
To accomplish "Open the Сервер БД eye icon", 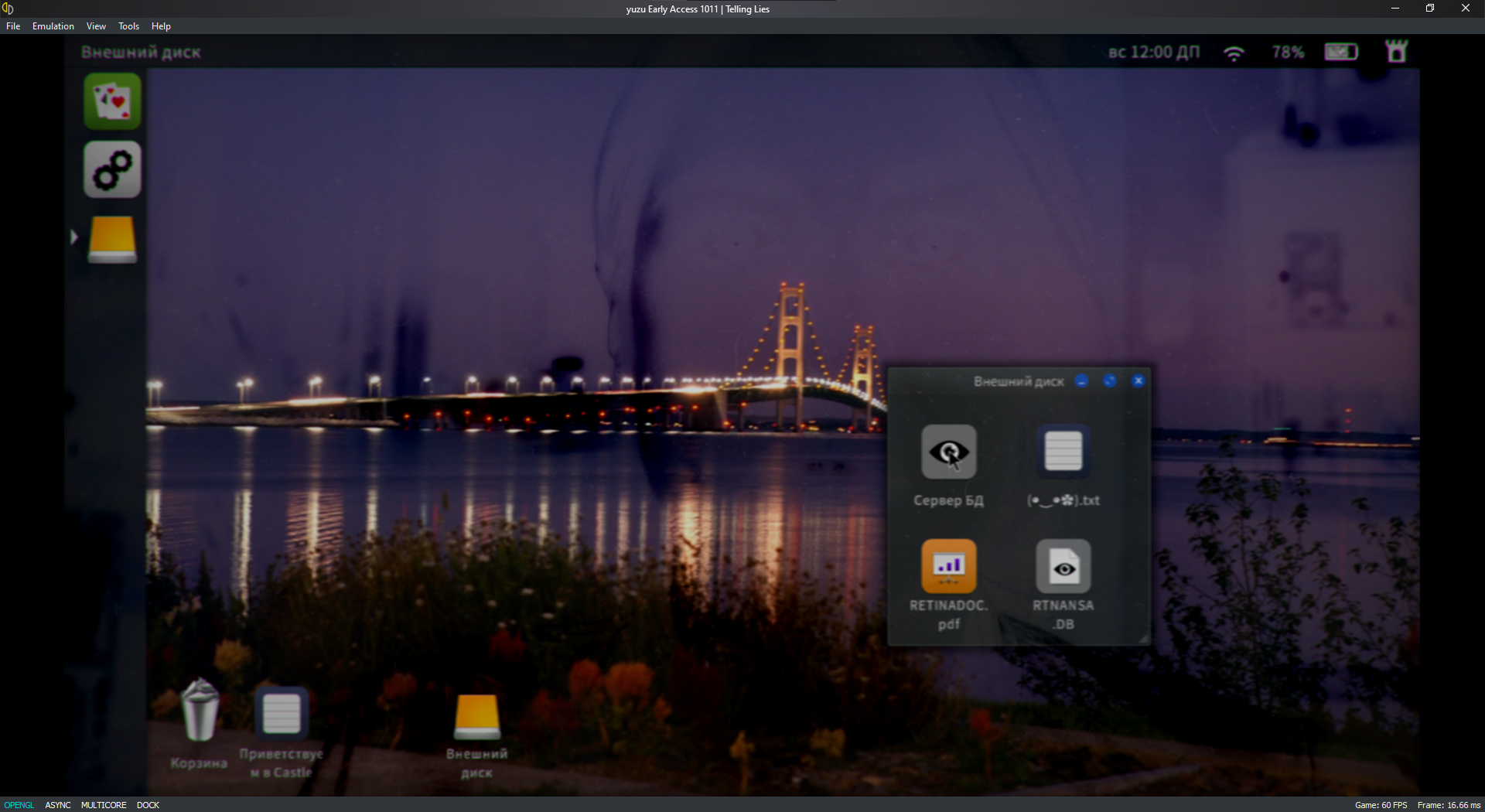I will (x=949, y=452).
